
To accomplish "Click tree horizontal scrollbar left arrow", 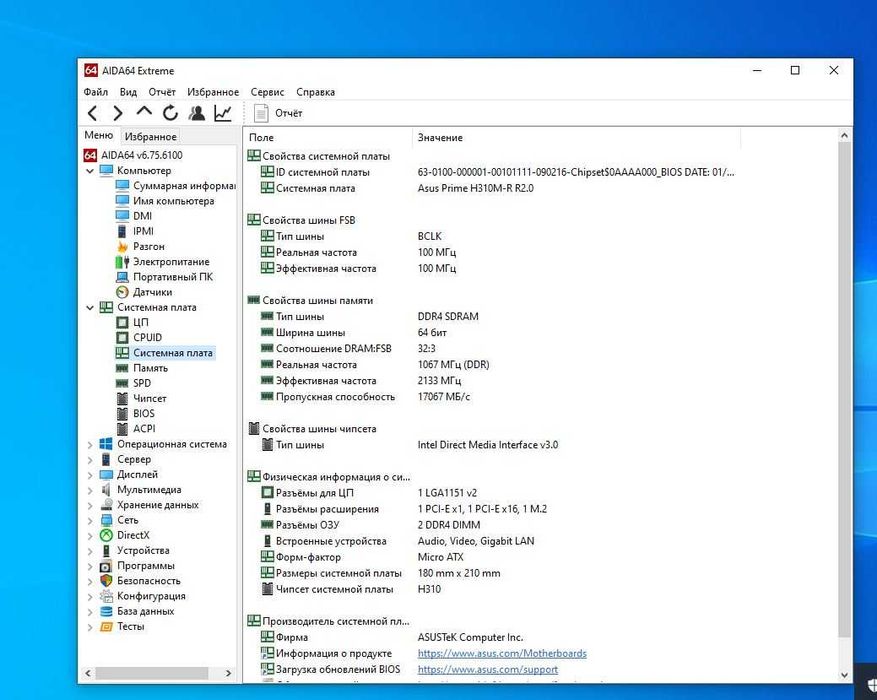I will tap(88, 673).
